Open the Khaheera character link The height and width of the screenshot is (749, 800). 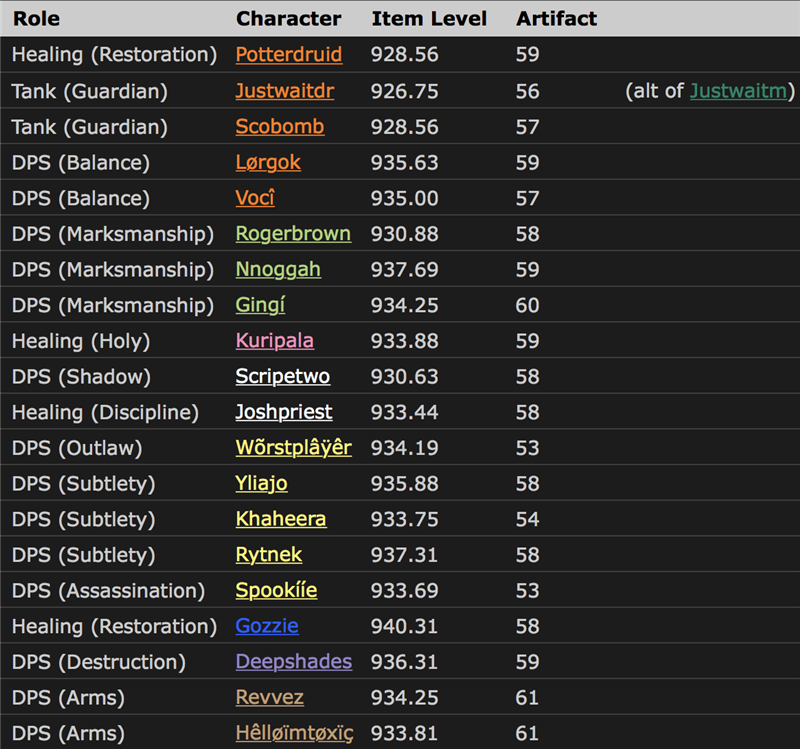click(x=281, y=519)
